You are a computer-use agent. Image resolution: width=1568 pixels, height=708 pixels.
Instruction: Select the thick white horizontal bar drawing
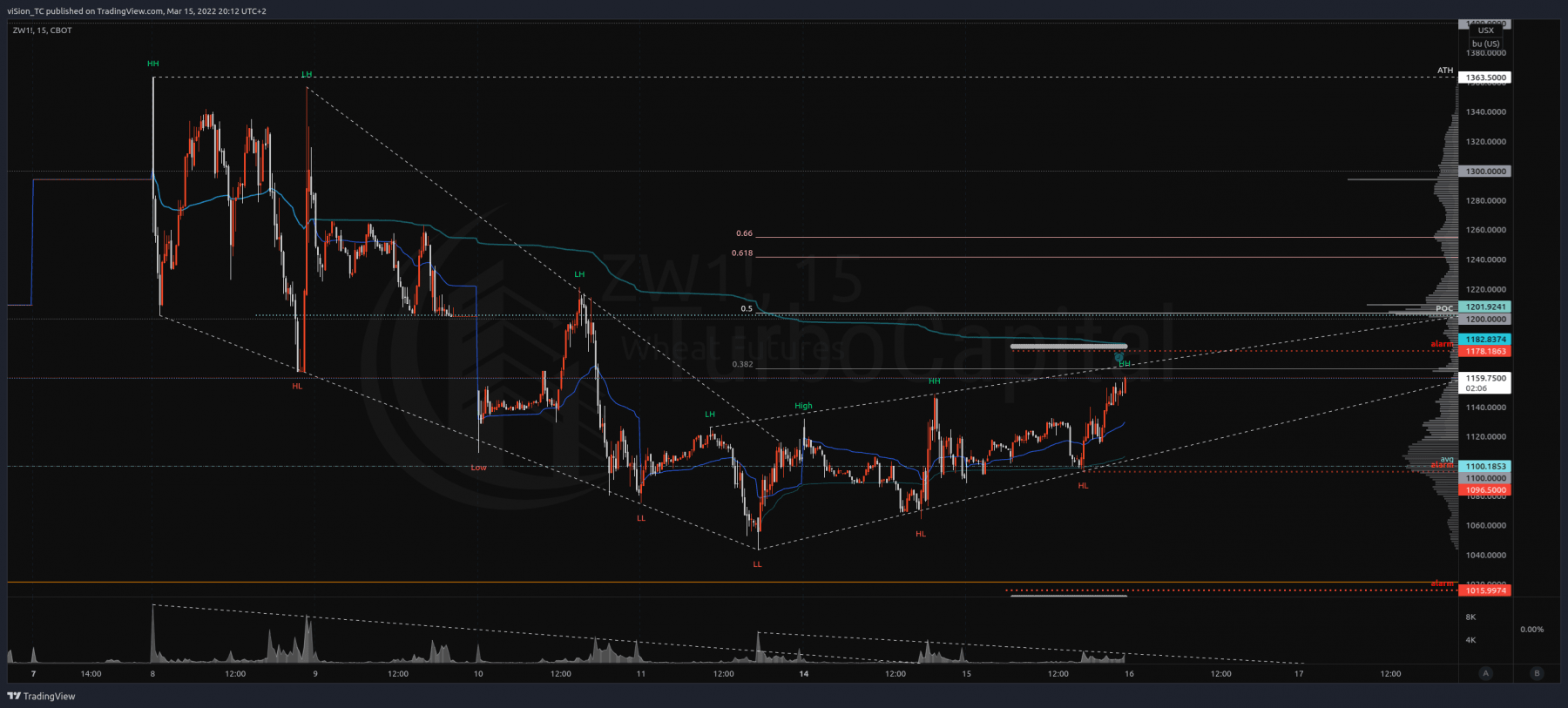tap(1069, 347)
